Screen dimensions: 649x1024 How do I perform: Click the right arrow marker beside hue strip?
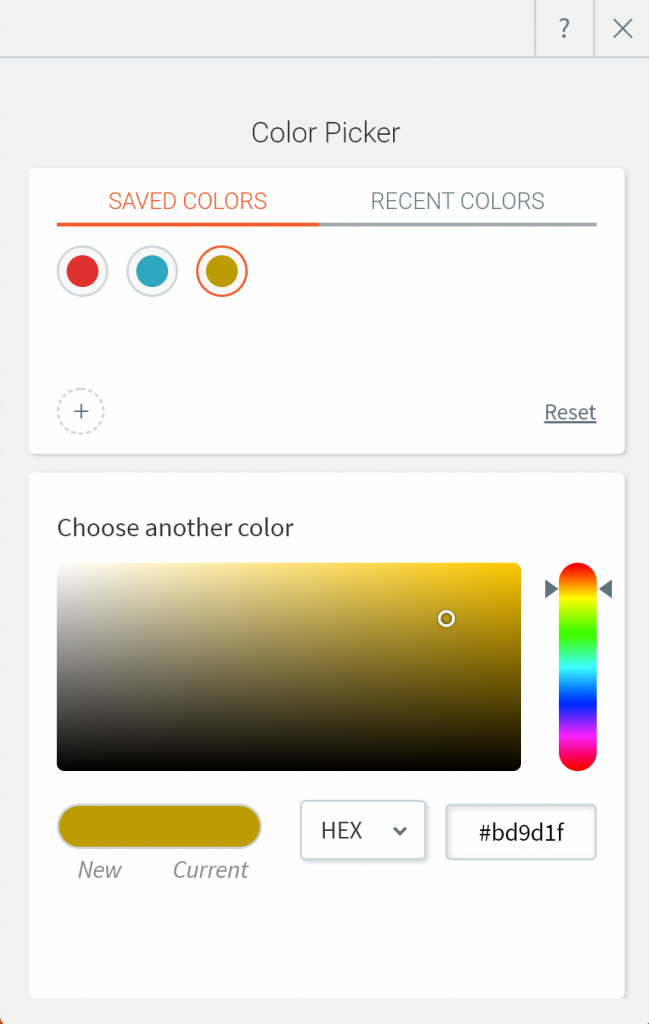pyautogui.click(x=607, y=589)
